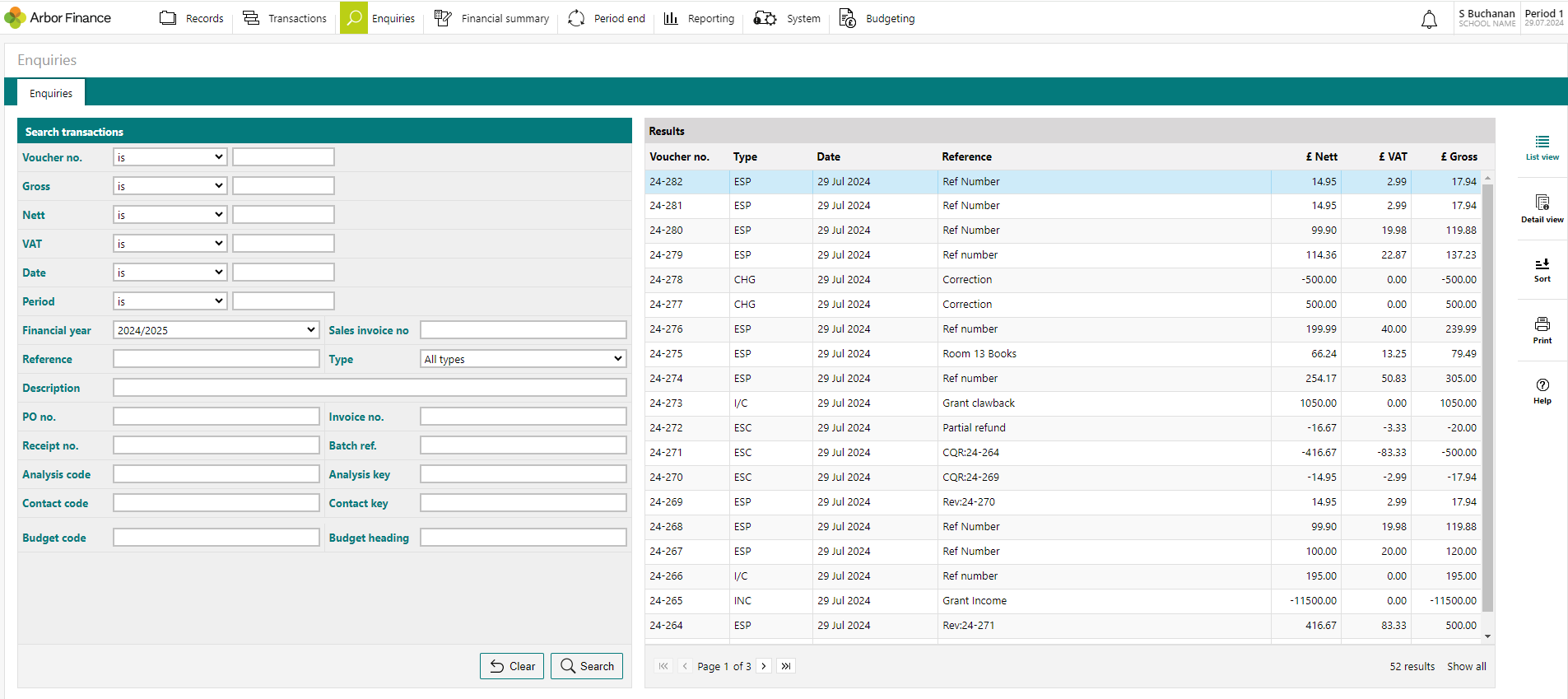Open VAT operator dropdown
Image resolution: width=1568 pixels, height=699 pixels.
[x=170, y=244]
